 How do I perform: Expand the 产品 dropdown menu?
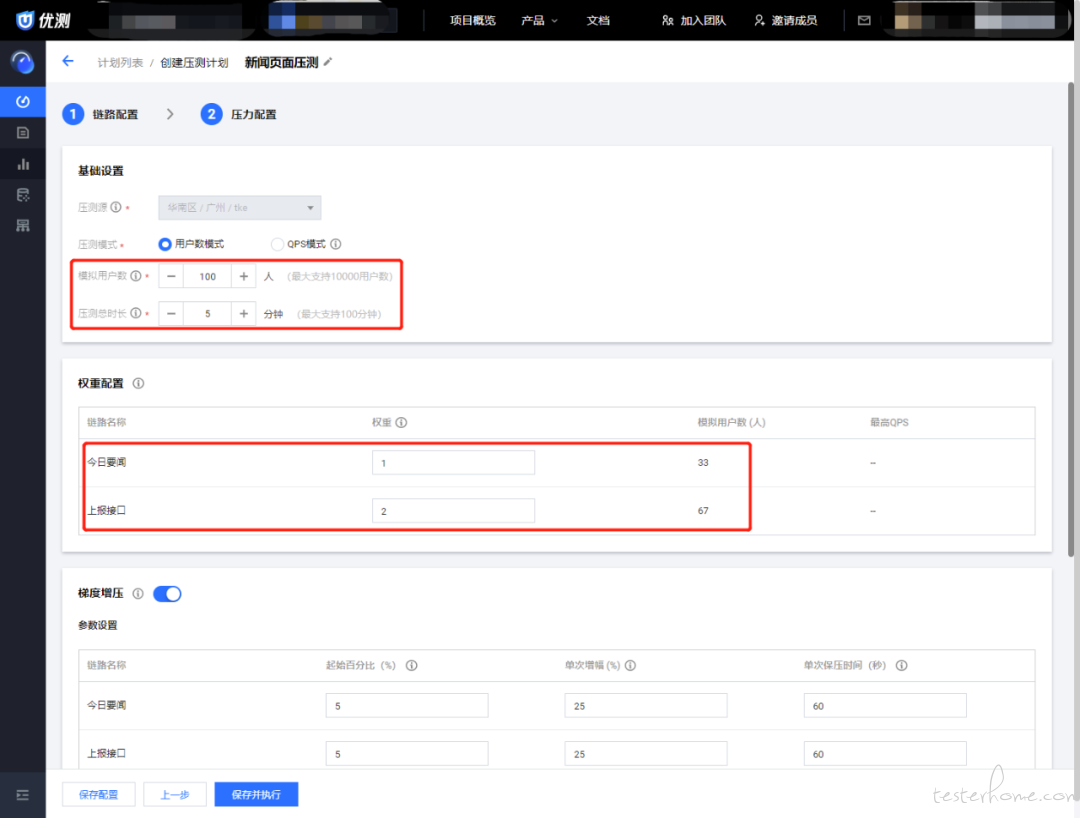[539, 20]
